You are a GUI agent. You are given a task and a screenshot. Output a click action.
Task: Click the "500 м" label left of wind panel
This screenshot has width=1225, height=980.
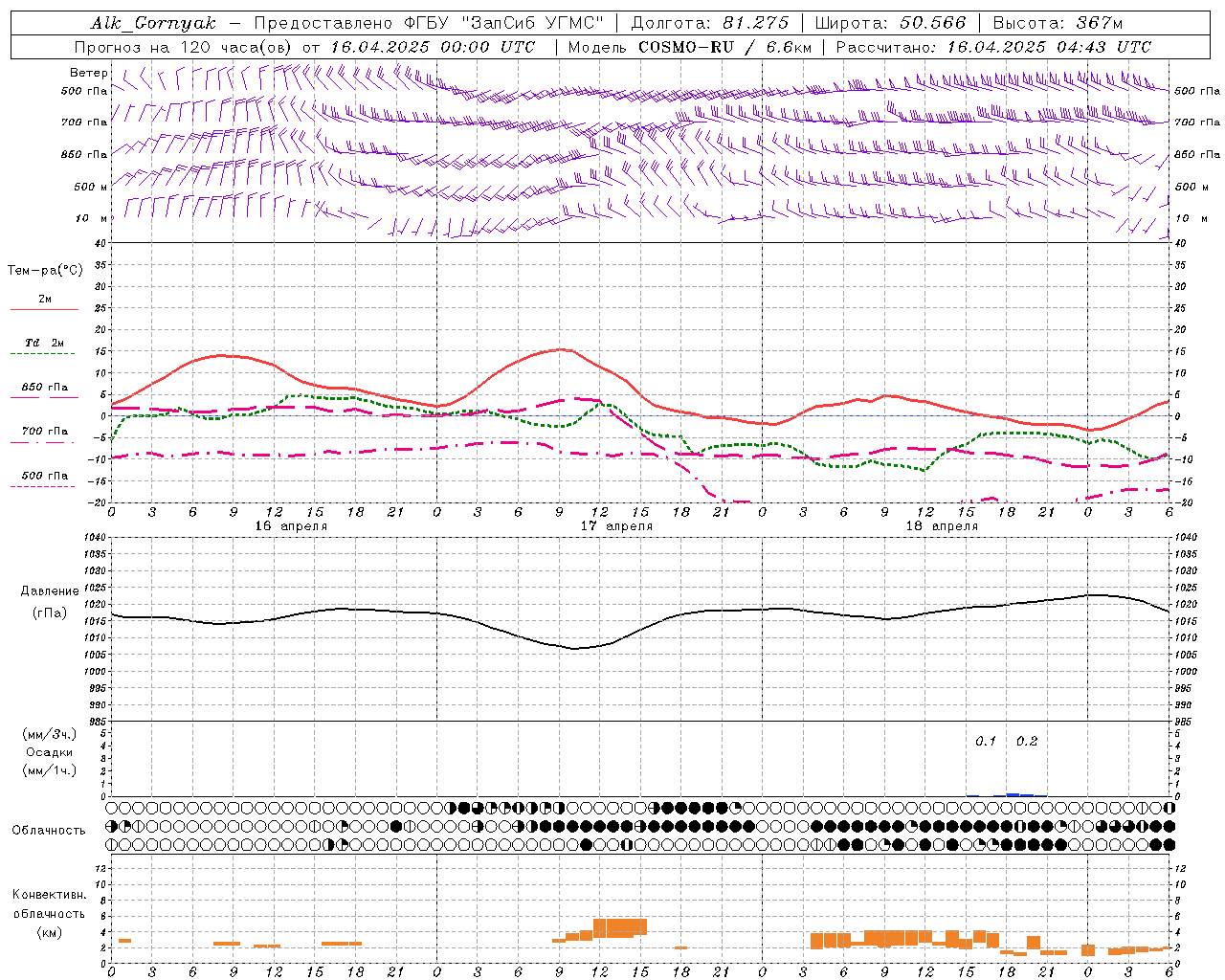click(x=91, y=187)
